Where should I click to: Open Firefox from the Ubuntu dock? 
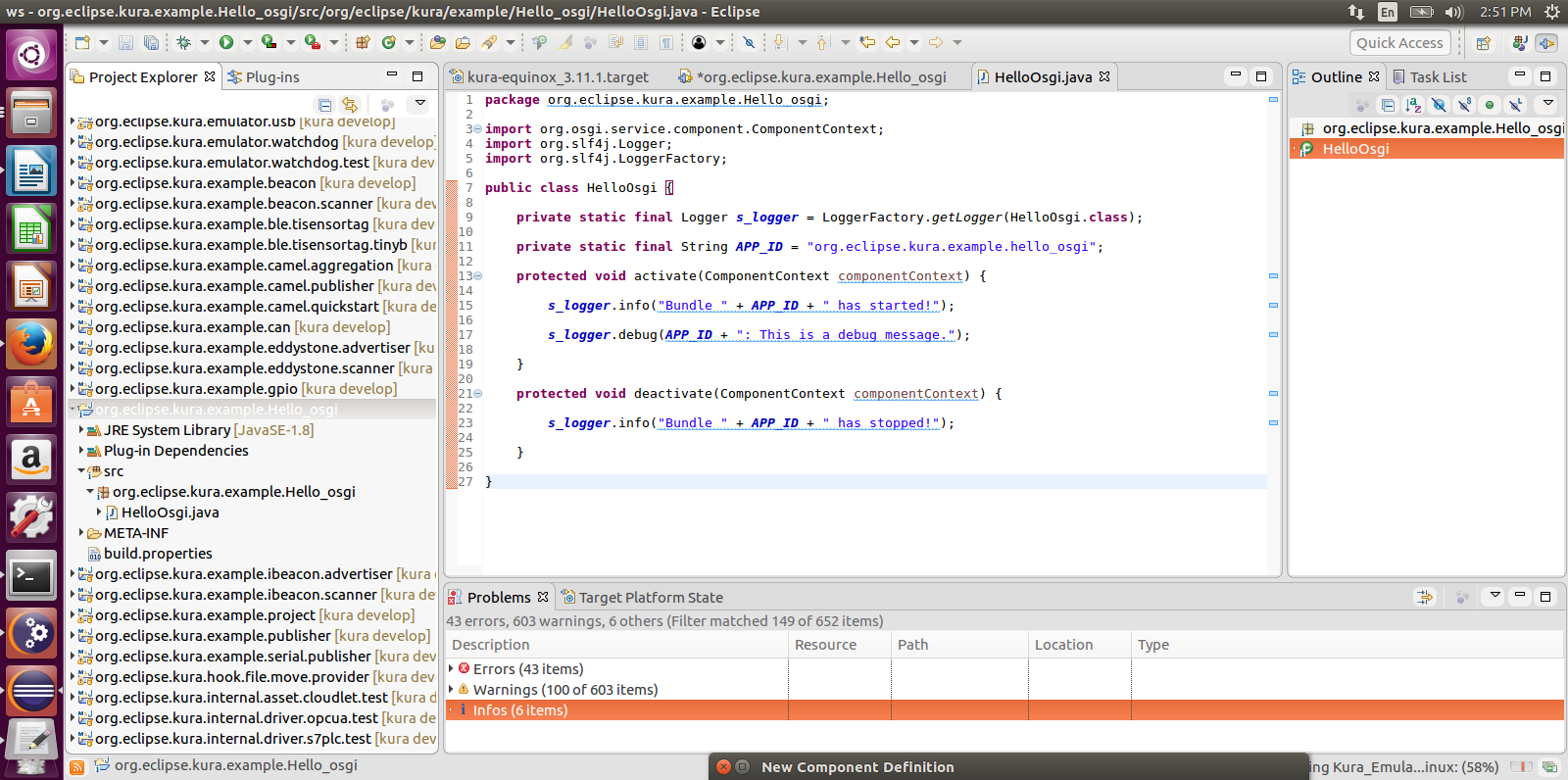click(x=31, y=344)
